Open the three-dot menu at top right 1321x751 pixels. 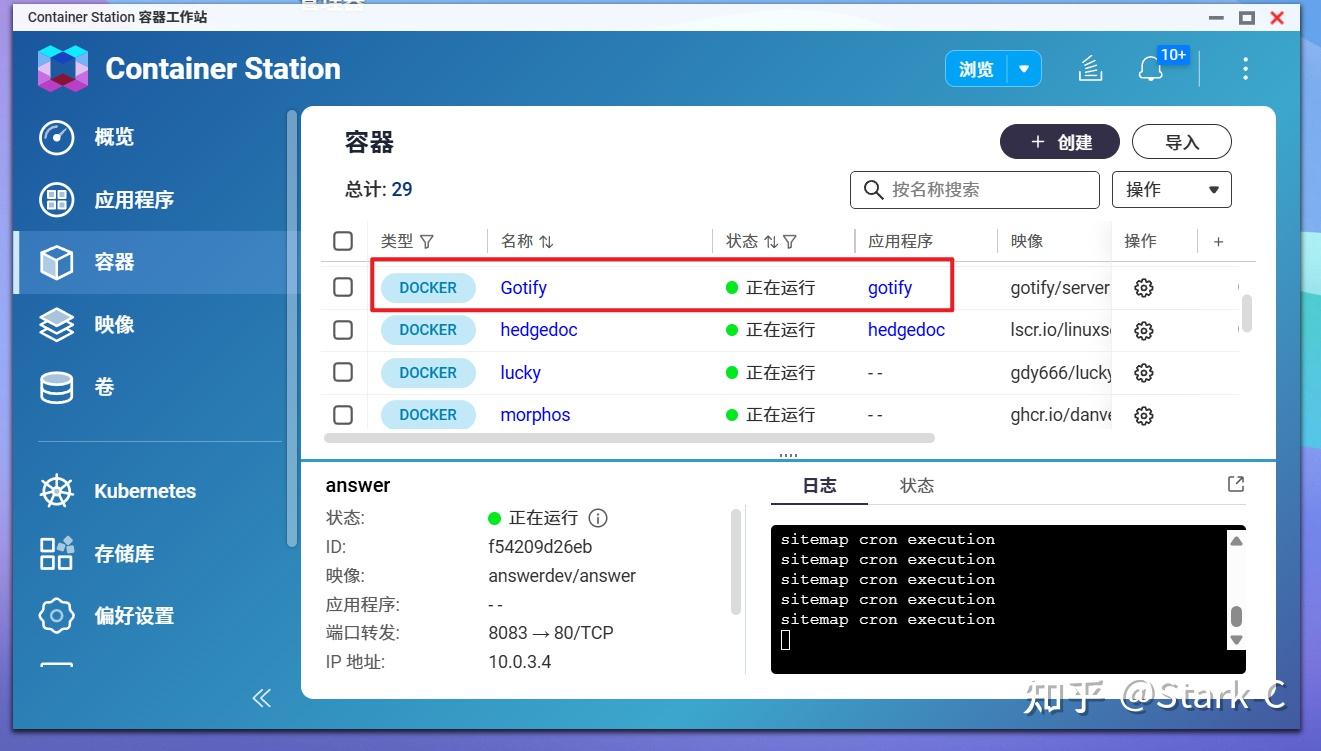(x=1245, y=68)
